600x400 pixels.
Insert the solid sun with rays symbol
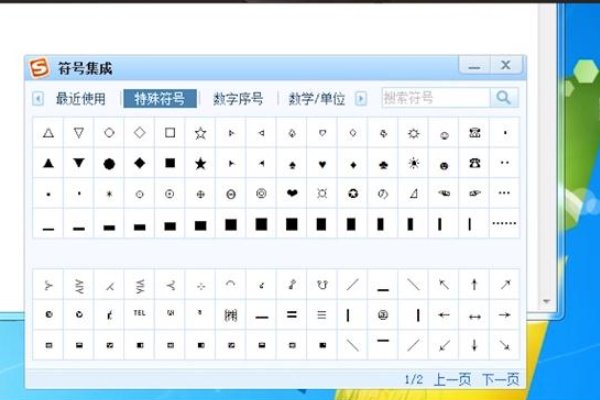(x=413, y=163)
